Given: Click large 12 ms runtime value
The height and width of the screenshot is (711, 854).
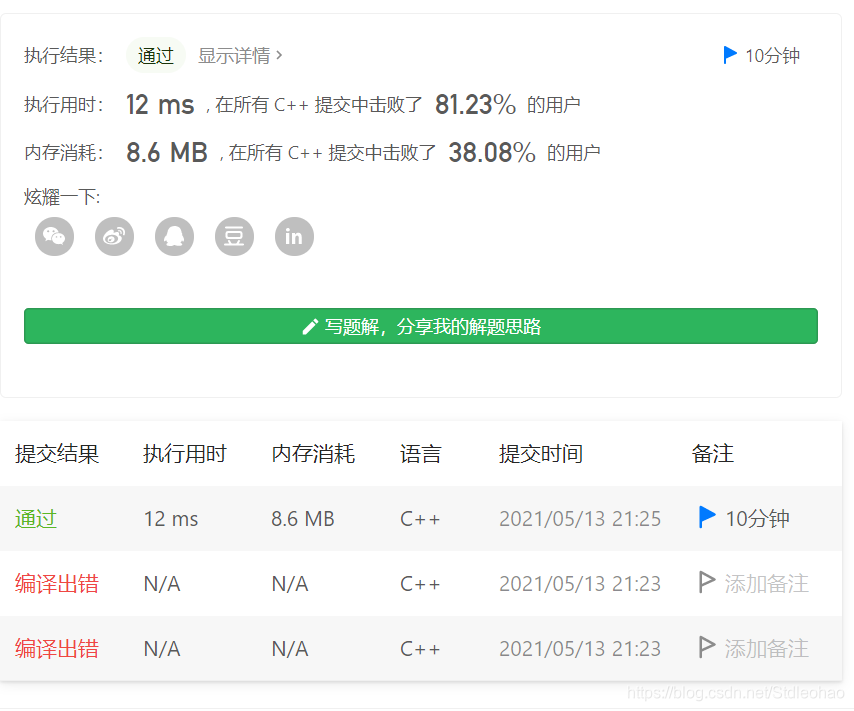Looking at the screenshot, I should click(160, 104).
